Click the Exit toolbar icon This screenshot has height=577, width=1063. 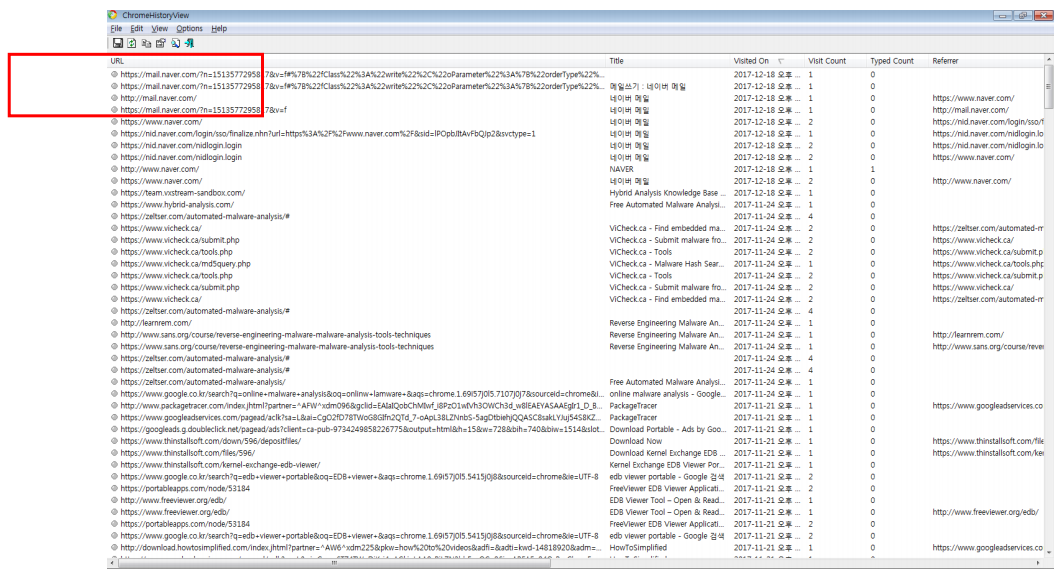[190, 43]
